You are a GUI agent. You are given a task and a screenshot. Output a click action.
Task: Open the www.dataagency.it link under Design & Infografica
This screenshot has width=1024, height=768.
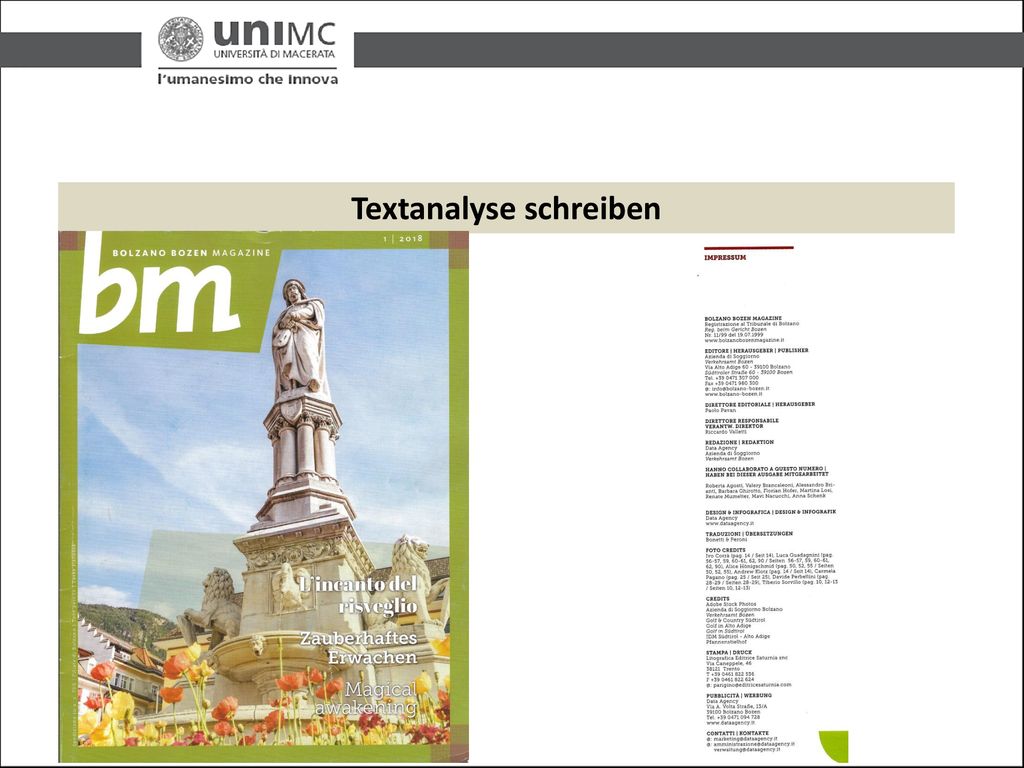coord(730,524)
